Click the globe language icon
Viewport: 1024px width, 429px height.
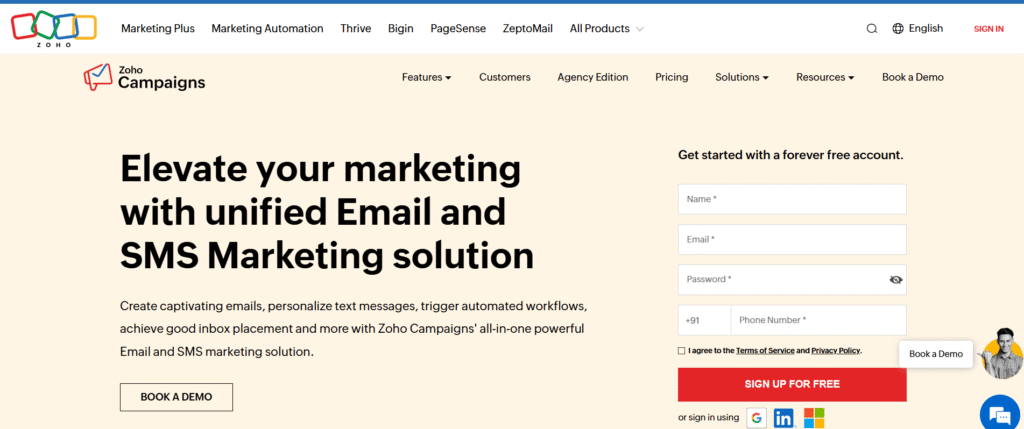(898, 29)
